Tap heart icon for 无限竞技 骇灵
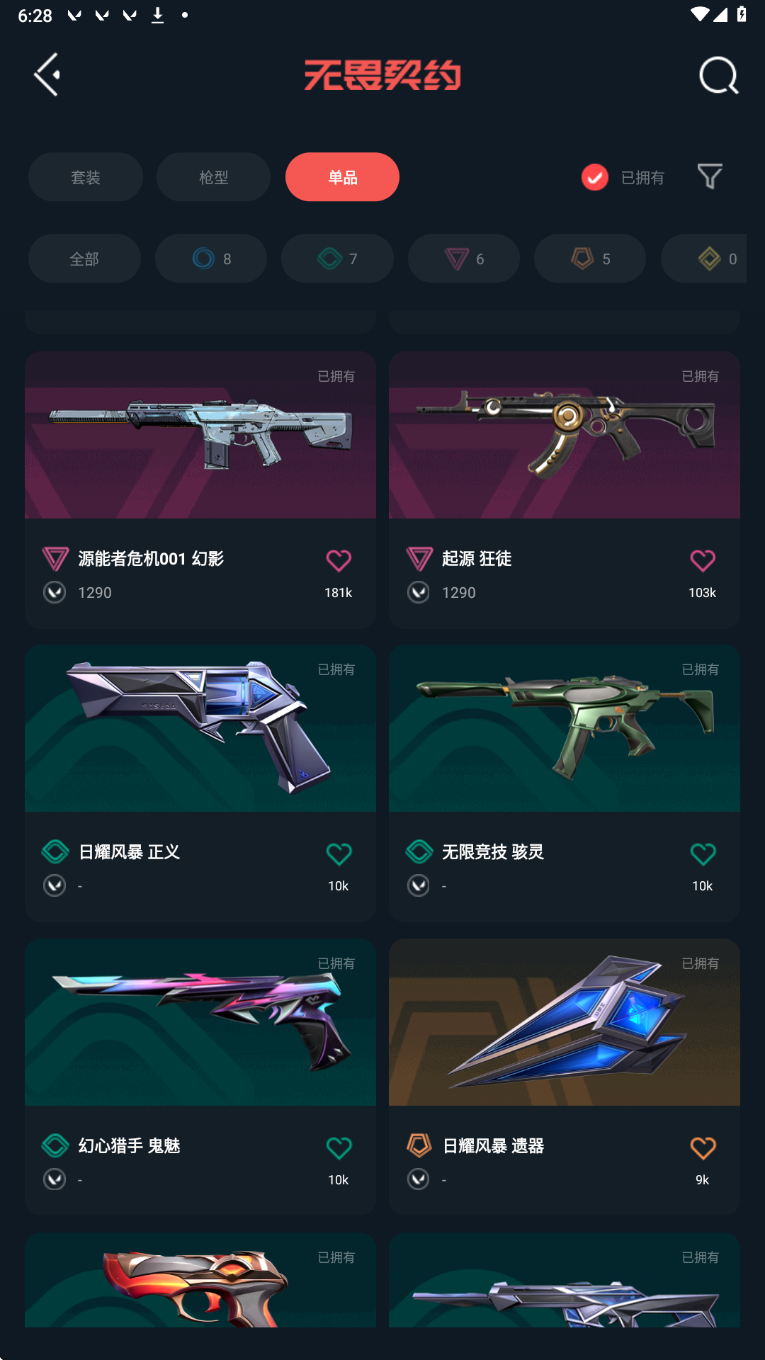This screenshot has width=765, height=1360. tap(703, 854)
